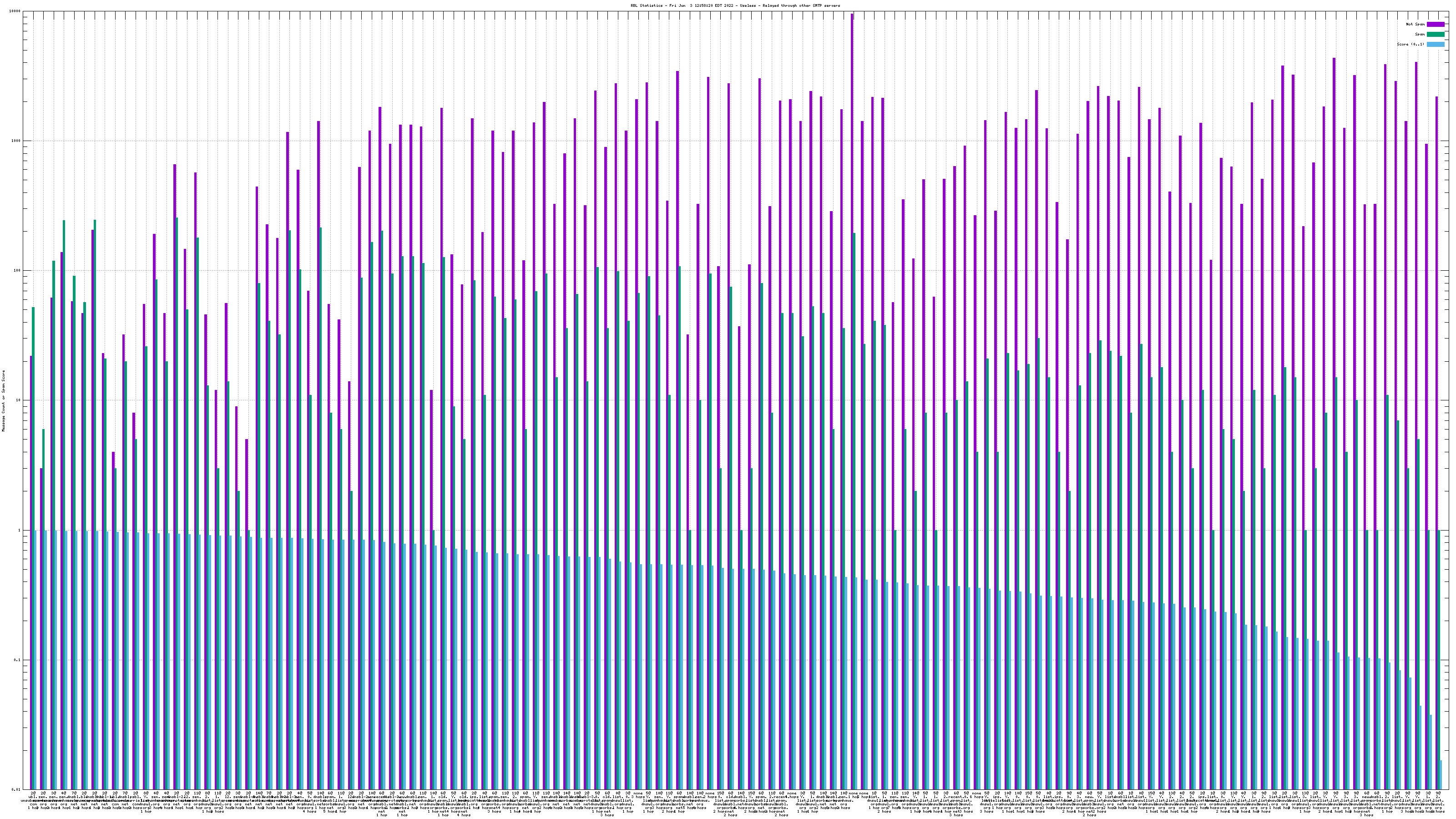Viewport: 1456px width, 819px height.
Task: Click the "Not Spam" legend label text
Action: 1416,24
